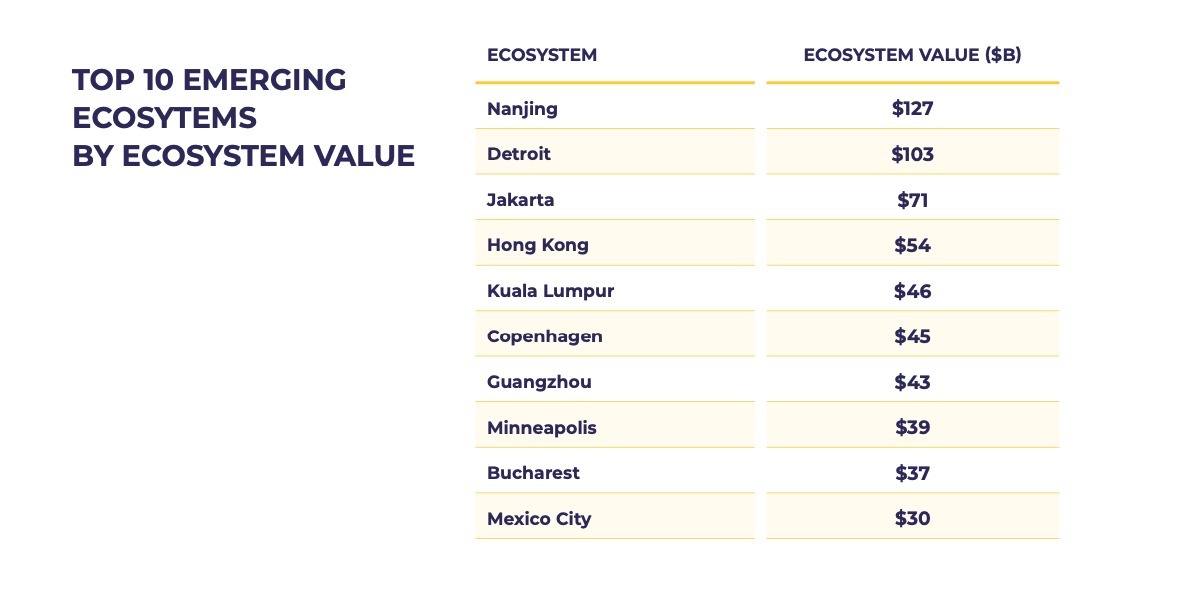Click the $30 value cell
The height and width of the screenshot is (611, 1189).
tap(912, 519)
